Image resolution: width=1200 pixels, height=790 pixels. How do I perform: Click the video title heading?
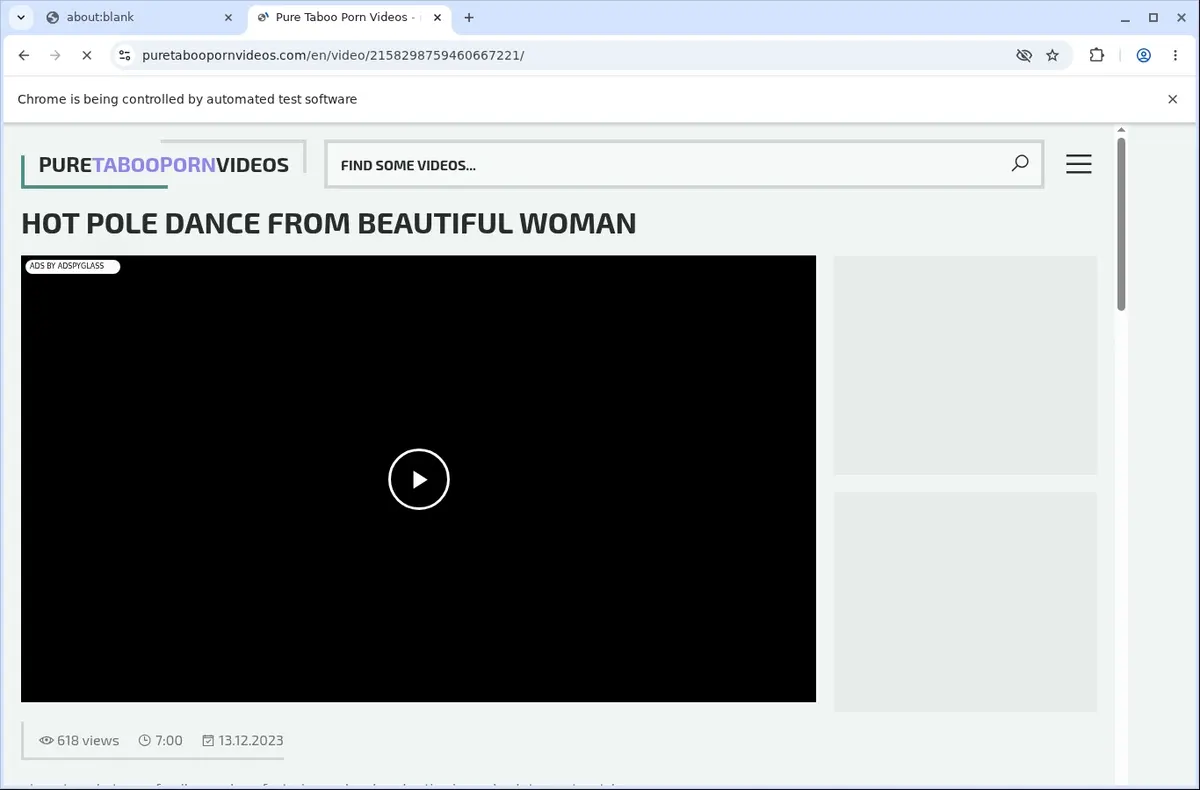pyautogui.click(x=329, y=223)
